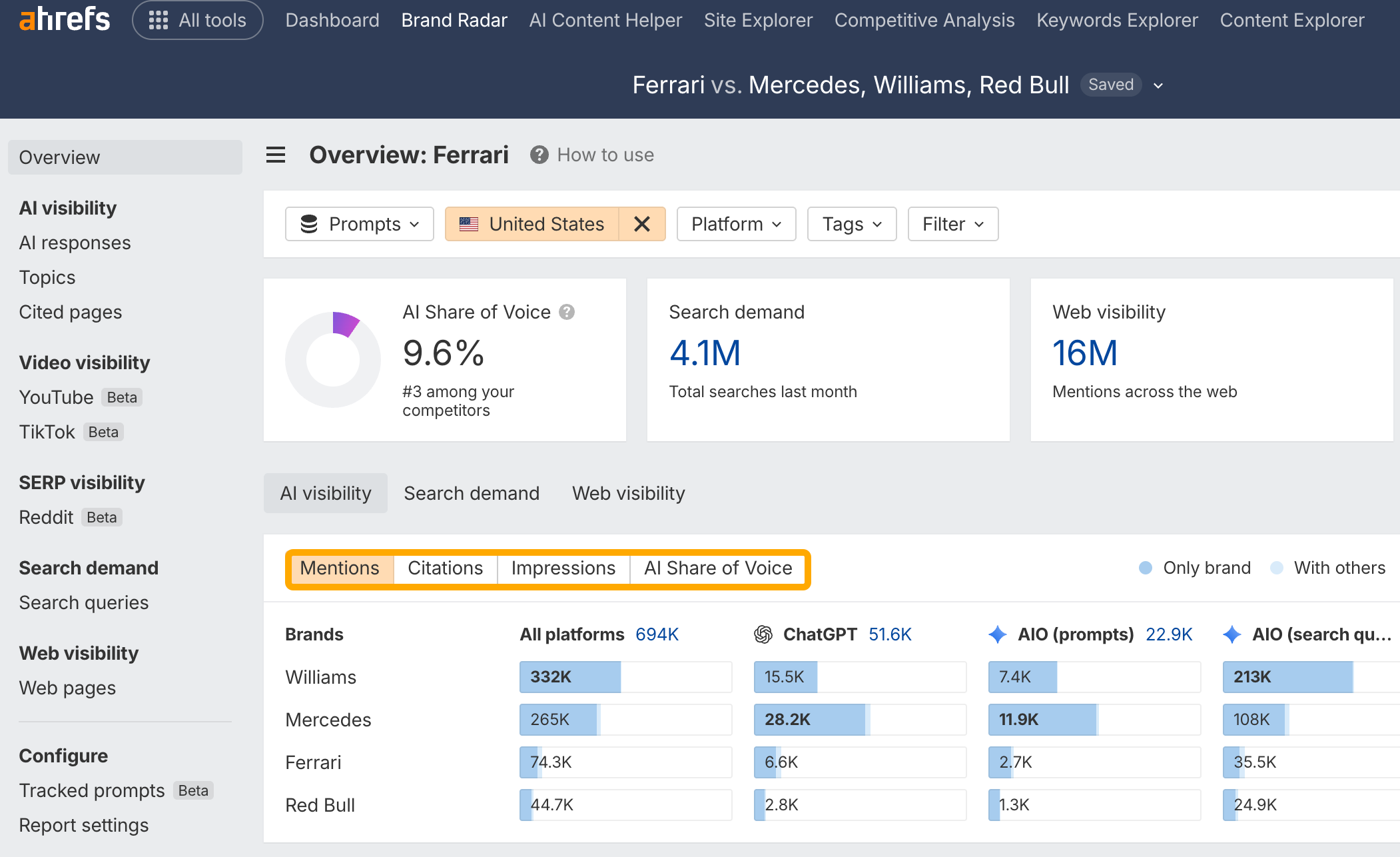Open Report settings in the sidebar
This screenshot has width=1400, height=857.
pyautogui.click(x=83, y=825)
